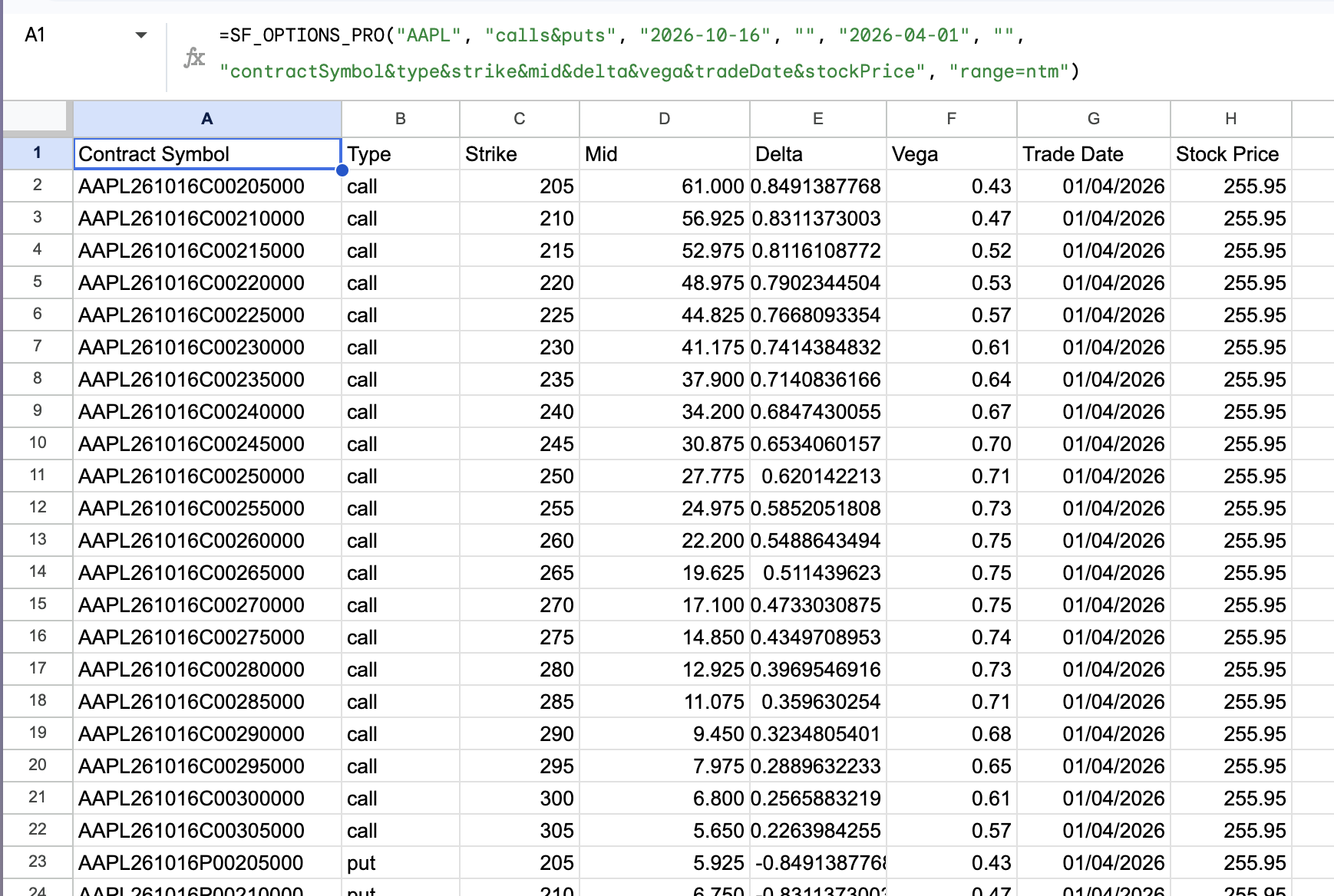Click the fx function icon
Viewport: 1334px width, 896px height.
195,58
